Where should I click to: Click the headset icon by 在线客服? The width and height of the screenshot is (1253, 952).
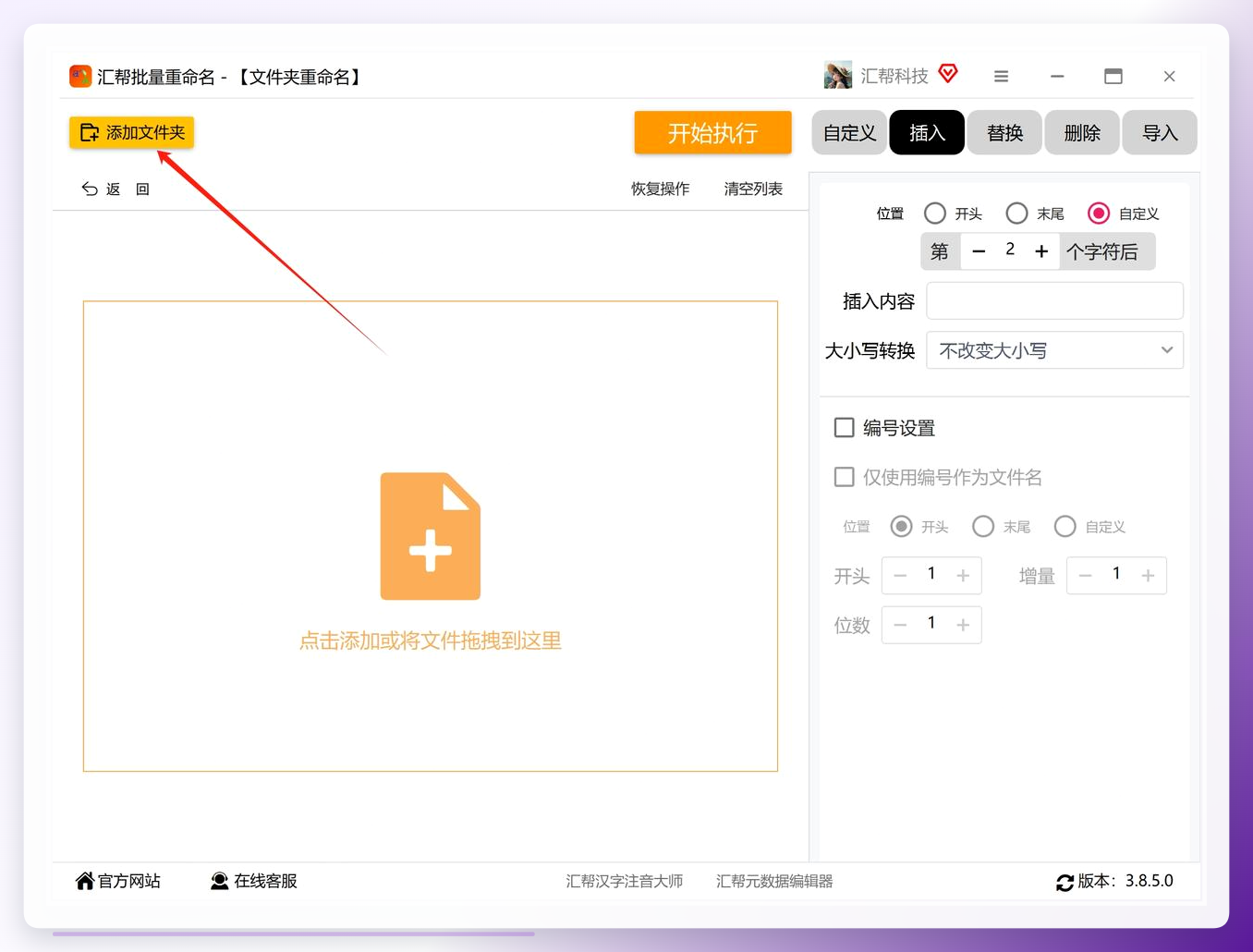tap(220, 881)
